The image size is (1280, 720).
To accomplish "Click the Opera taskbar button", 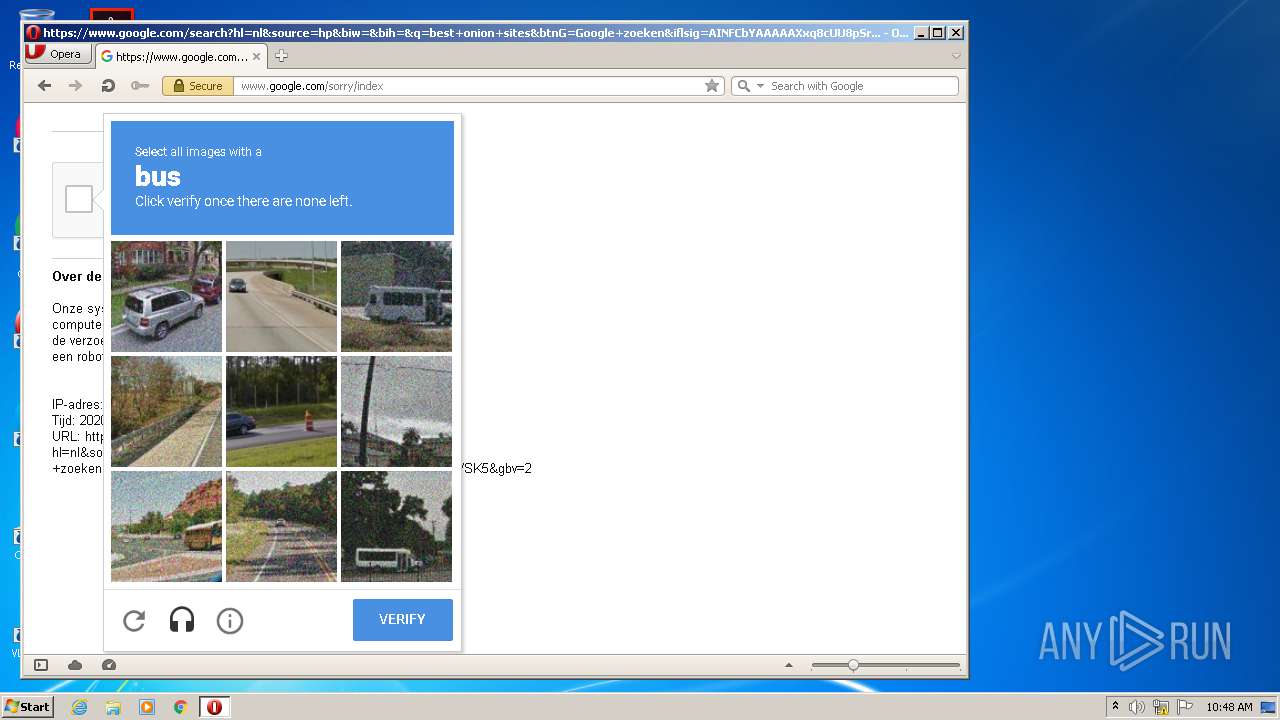I will pyautogui.click(x=214, y=707).
